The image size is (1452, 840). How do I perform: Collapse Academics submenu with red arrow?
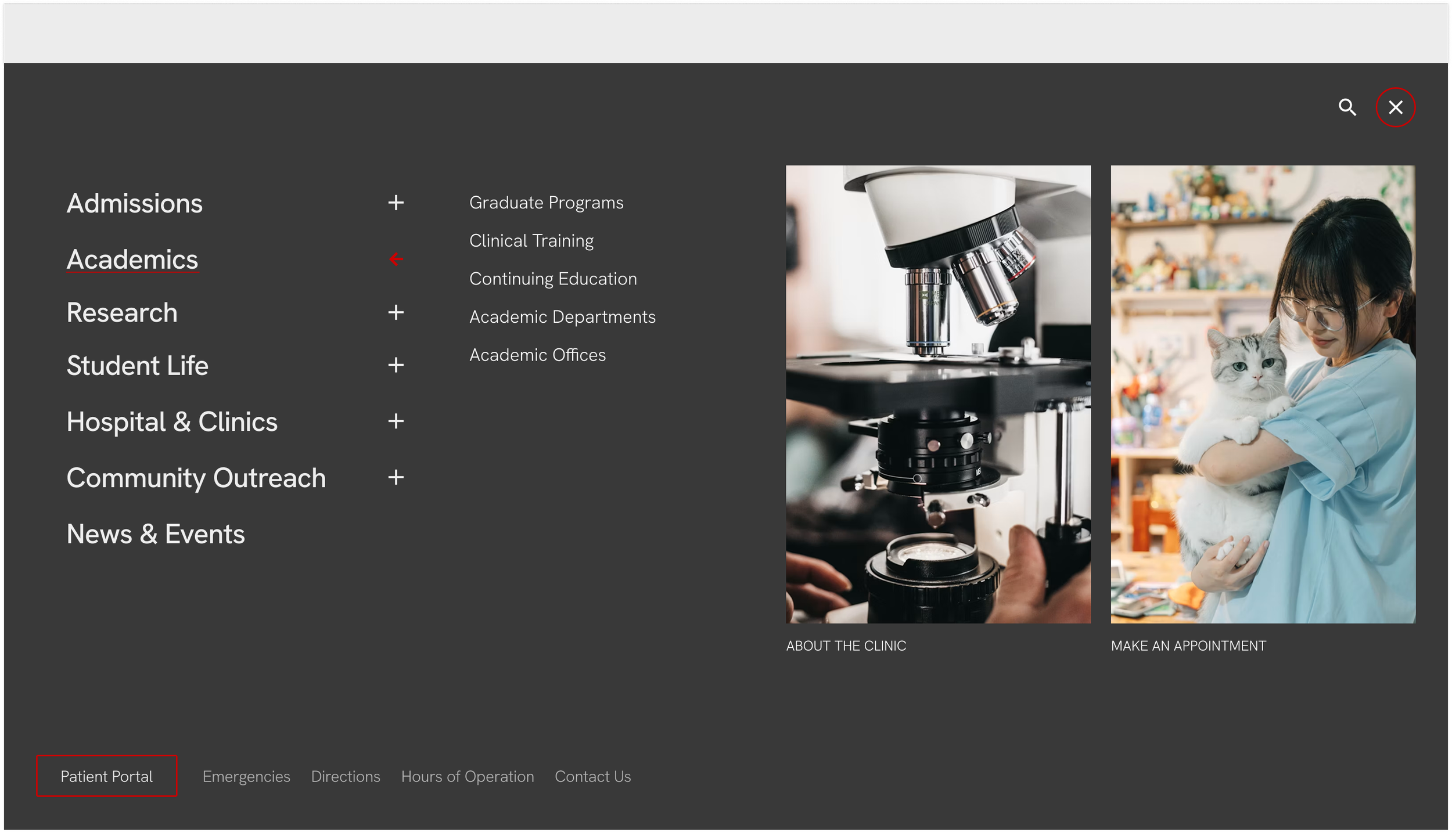pyautogui.click(x=396, y=259)
